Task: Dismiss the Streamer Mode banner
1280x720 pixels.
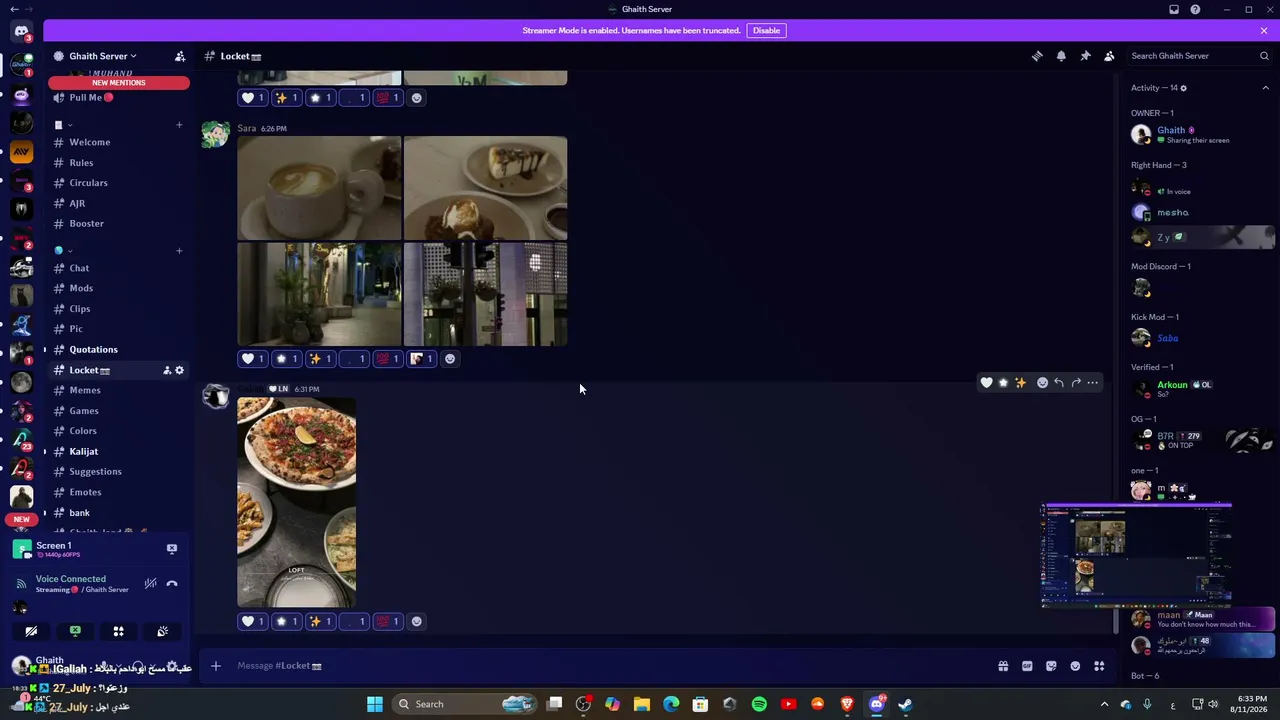Action: pos(1264,31)
